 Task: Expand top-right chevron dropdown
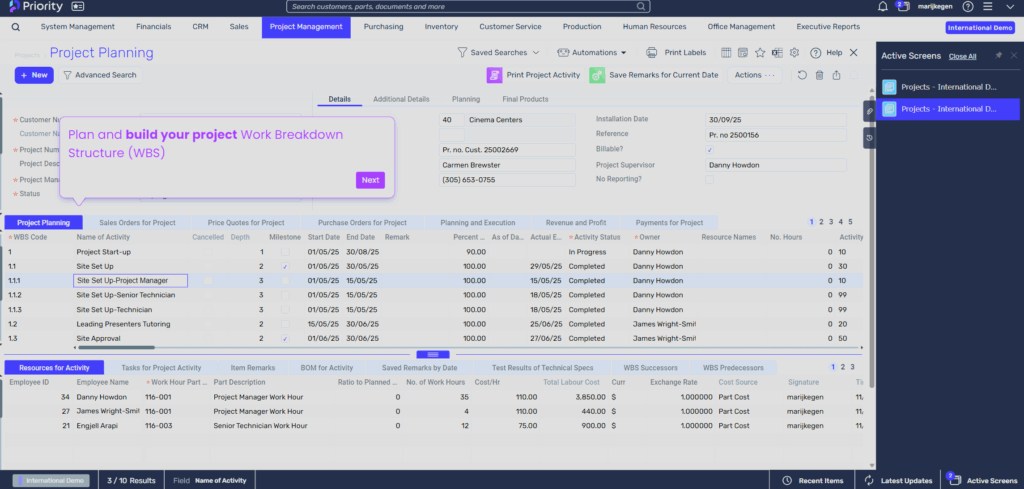pos(1009,7)
